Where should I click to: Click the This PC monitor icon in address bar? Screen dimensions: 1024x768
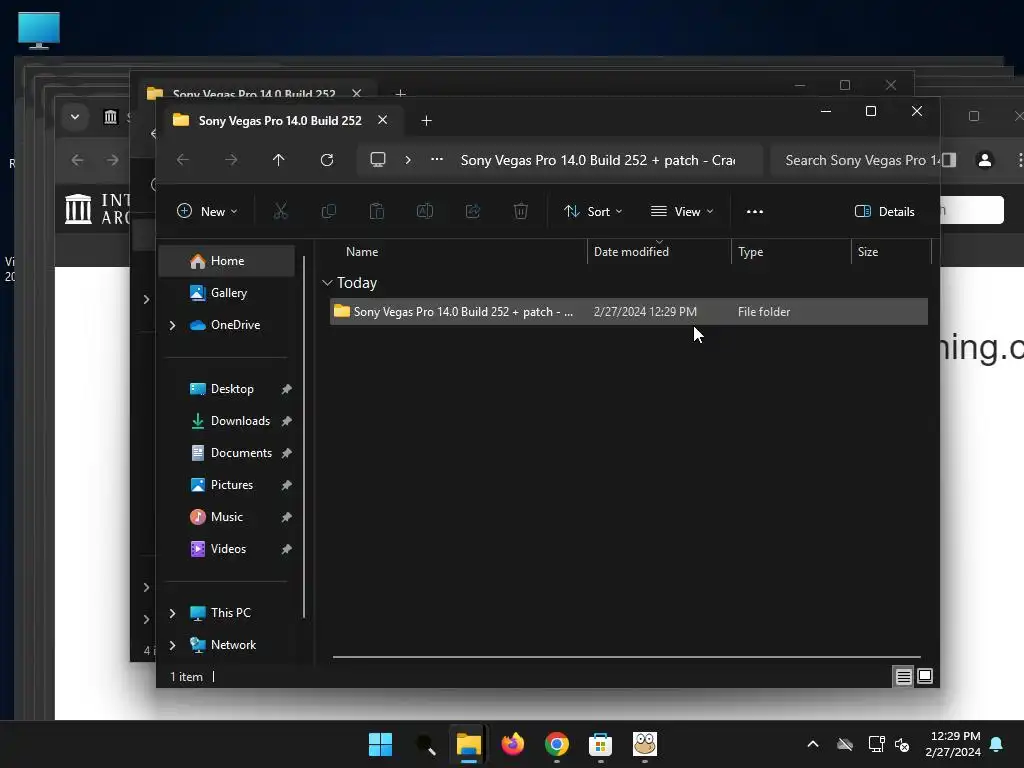pos(377,160)
